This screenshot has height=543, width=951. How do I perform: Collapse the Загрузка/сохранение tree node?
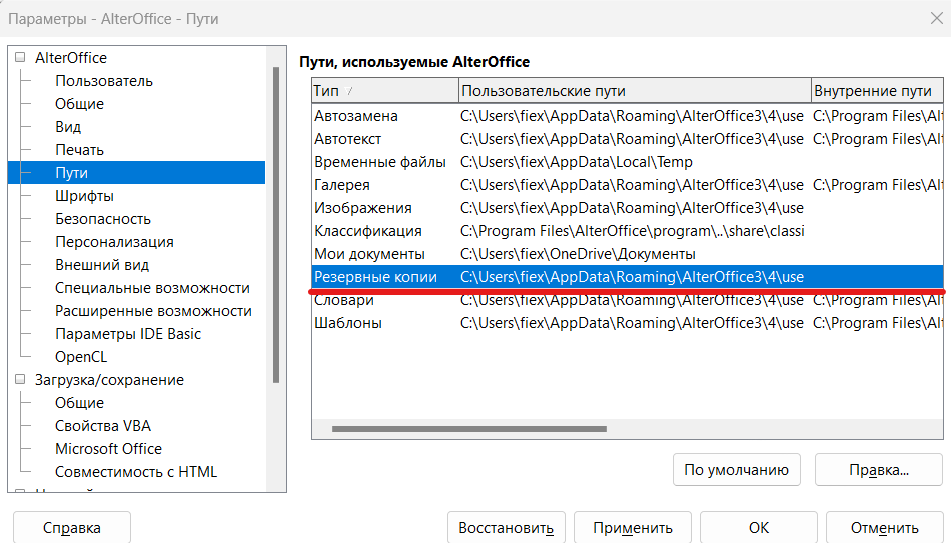click(x=20, y=380)
